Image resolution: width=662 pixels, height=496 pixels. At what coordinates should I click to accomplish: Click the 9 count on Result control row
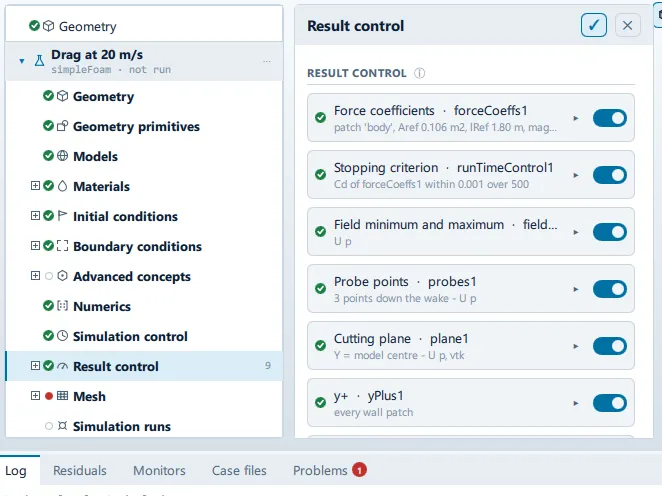268,366
